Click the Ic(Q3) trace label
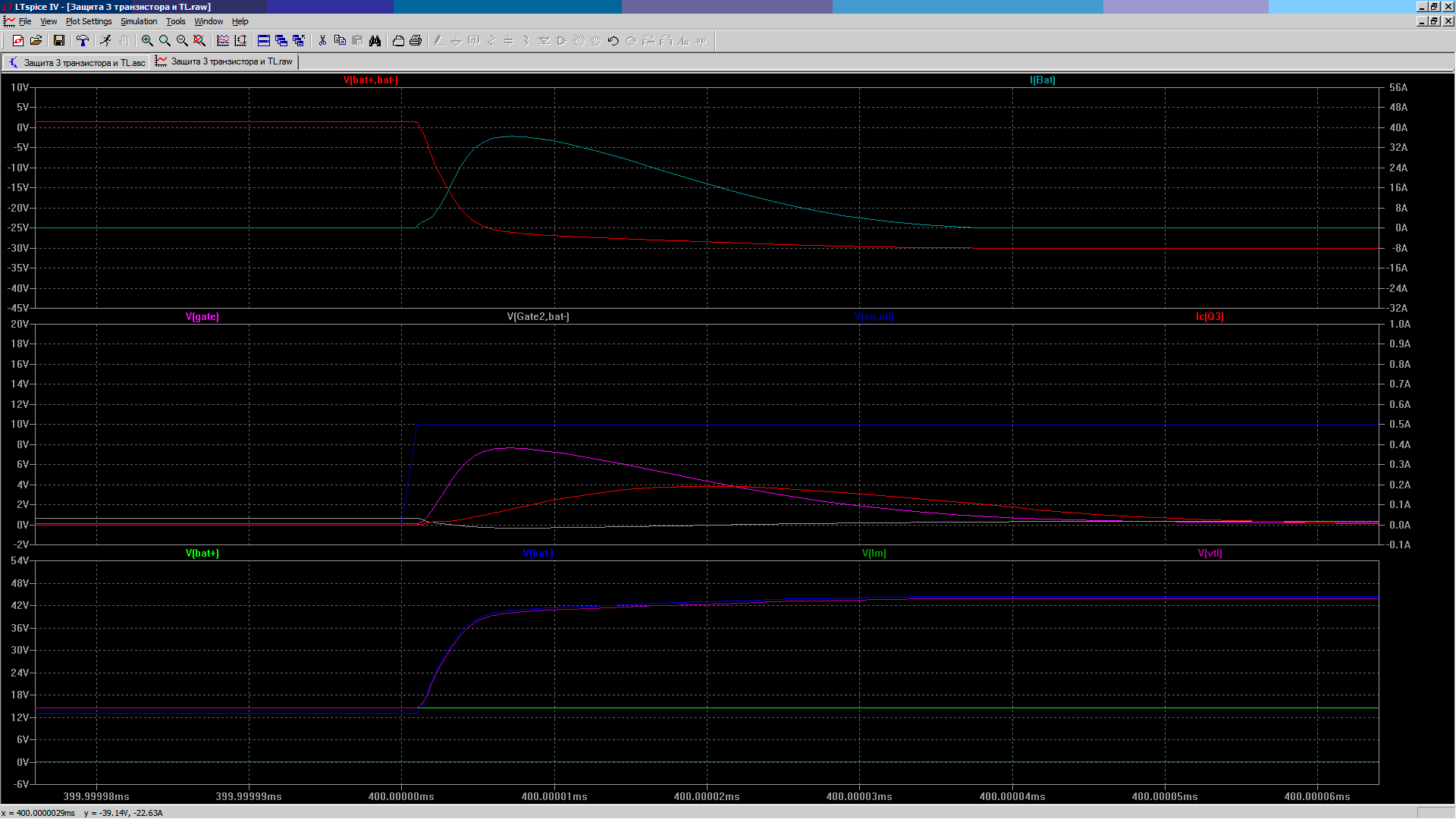Viewport: 1456px width, 819px height. pyautogui.click(x=1210, y=316)
